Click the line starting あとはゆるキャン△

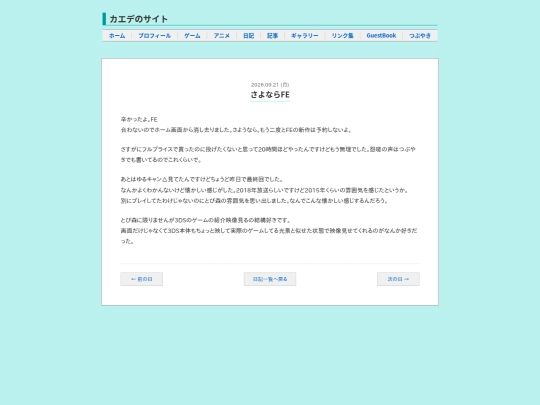tap(202, 179)
